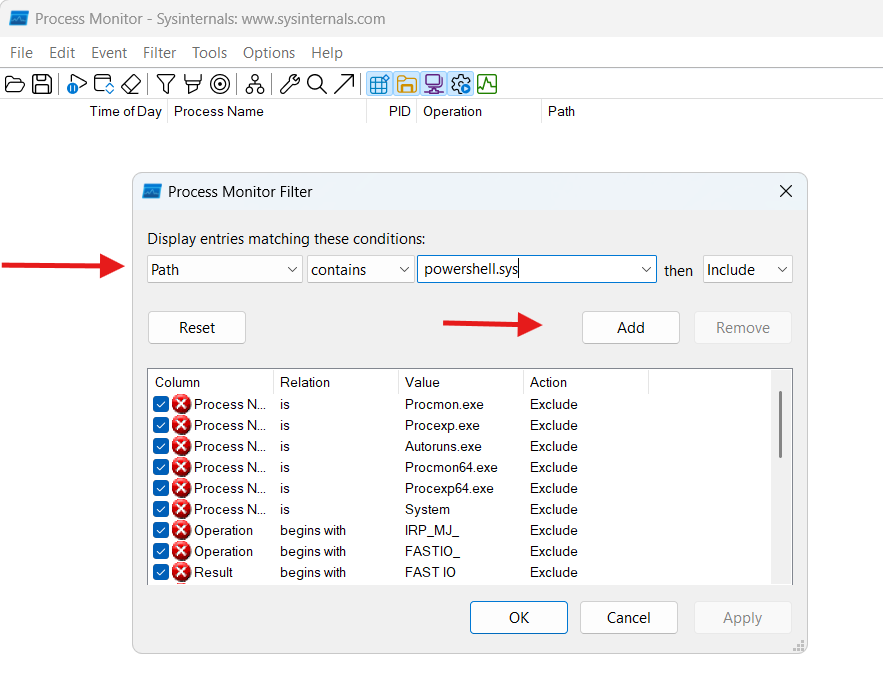Click the red exclude icon on the Procmon.exe row
The width and height of the screenshot is (883, 677).
point(181,404)
